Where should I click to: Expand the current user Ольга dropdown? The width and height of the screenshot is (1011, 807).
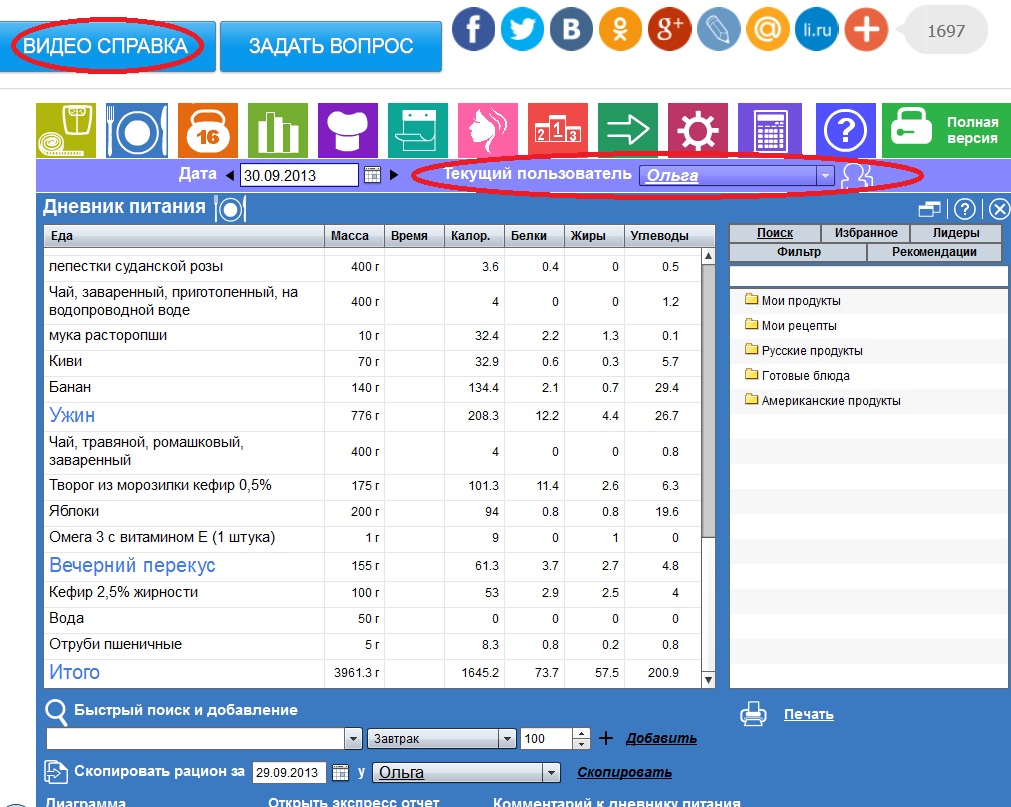pyautogui.click(x=824, y=176)
